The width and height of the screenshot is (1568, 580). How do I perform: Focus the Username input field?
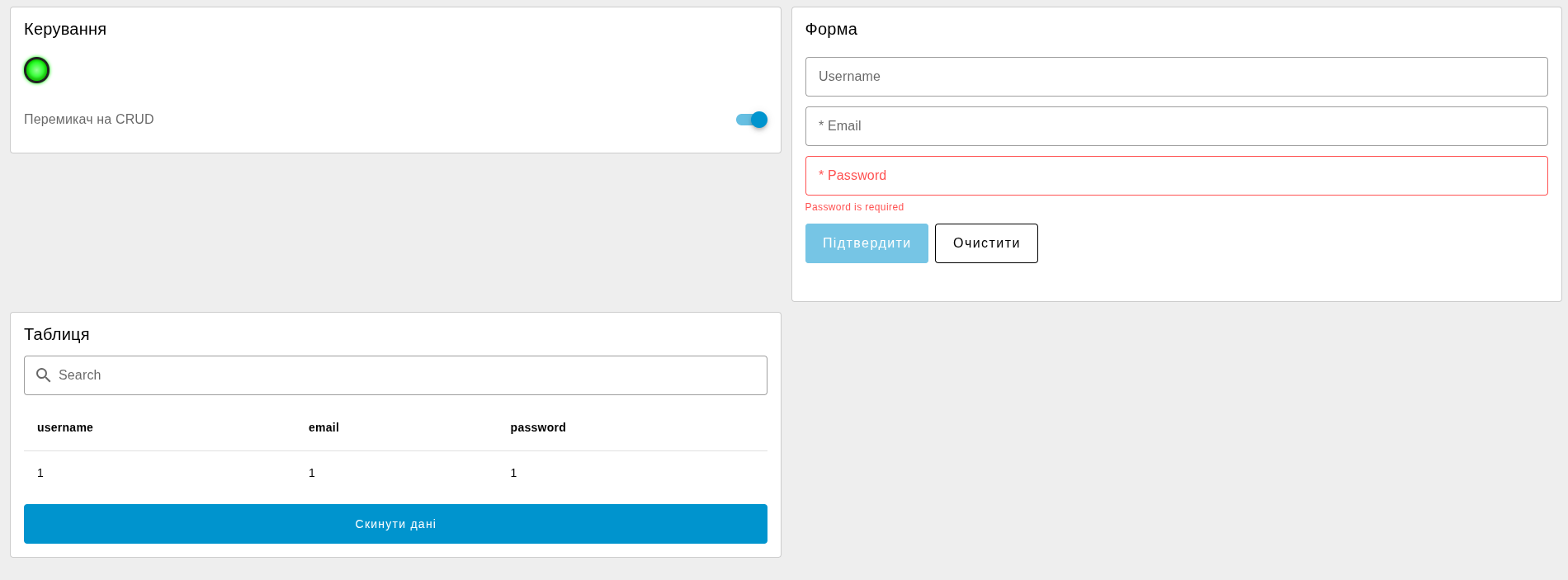(1176, 77)
